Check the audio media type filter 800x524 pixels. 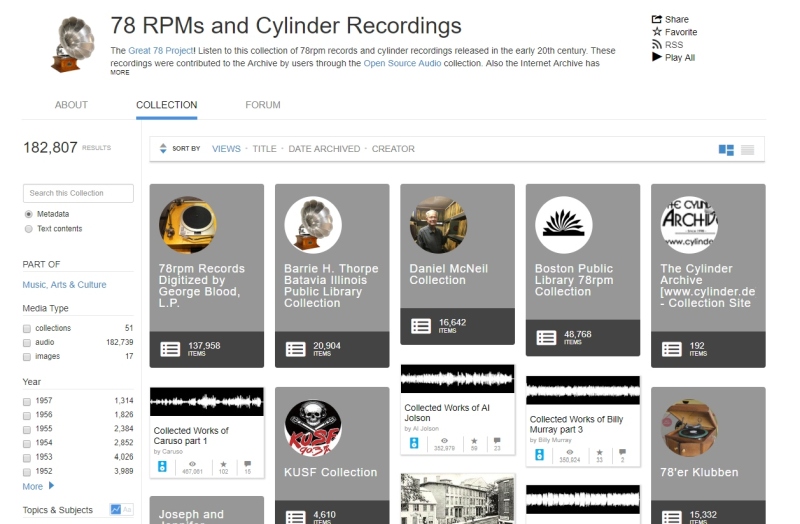click(x=27, y=343)
